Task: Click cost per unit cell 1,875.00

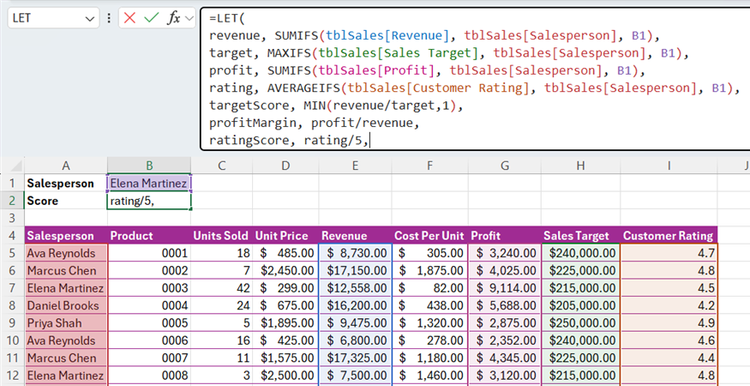Action: click(430, 271)
